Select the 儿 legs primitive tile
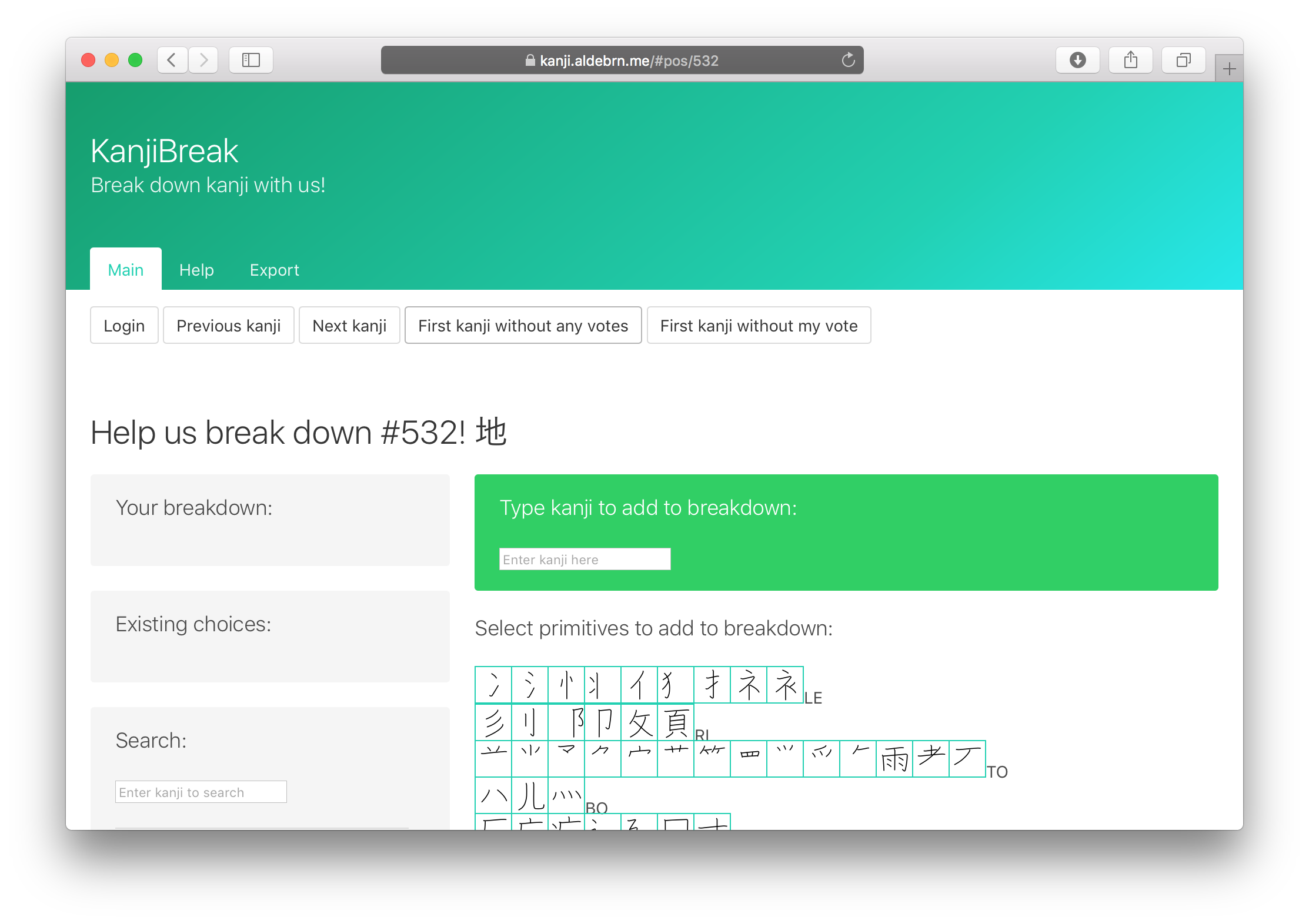Viewport: 1309px width, 924px height. pyautogui.click(x=530, y=796)
